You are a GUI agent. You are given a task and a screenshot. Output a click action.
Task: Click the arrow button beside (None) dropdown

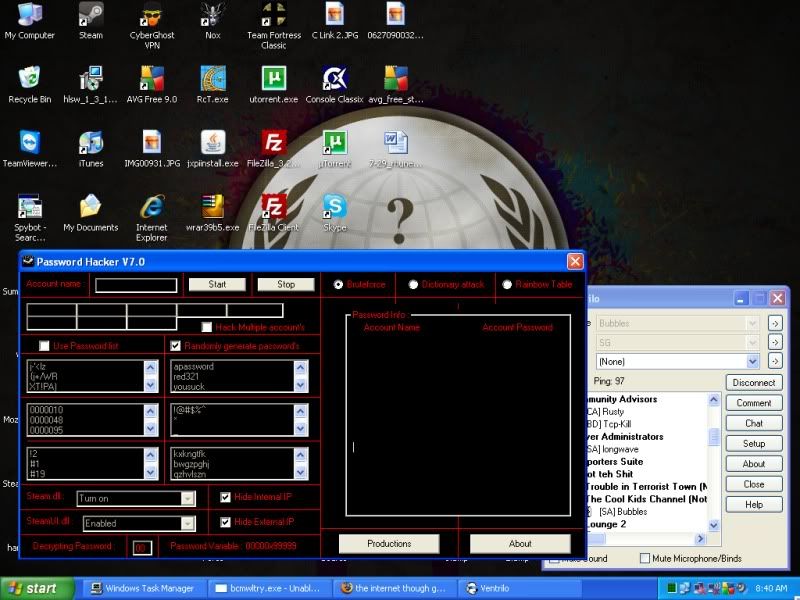775,361
